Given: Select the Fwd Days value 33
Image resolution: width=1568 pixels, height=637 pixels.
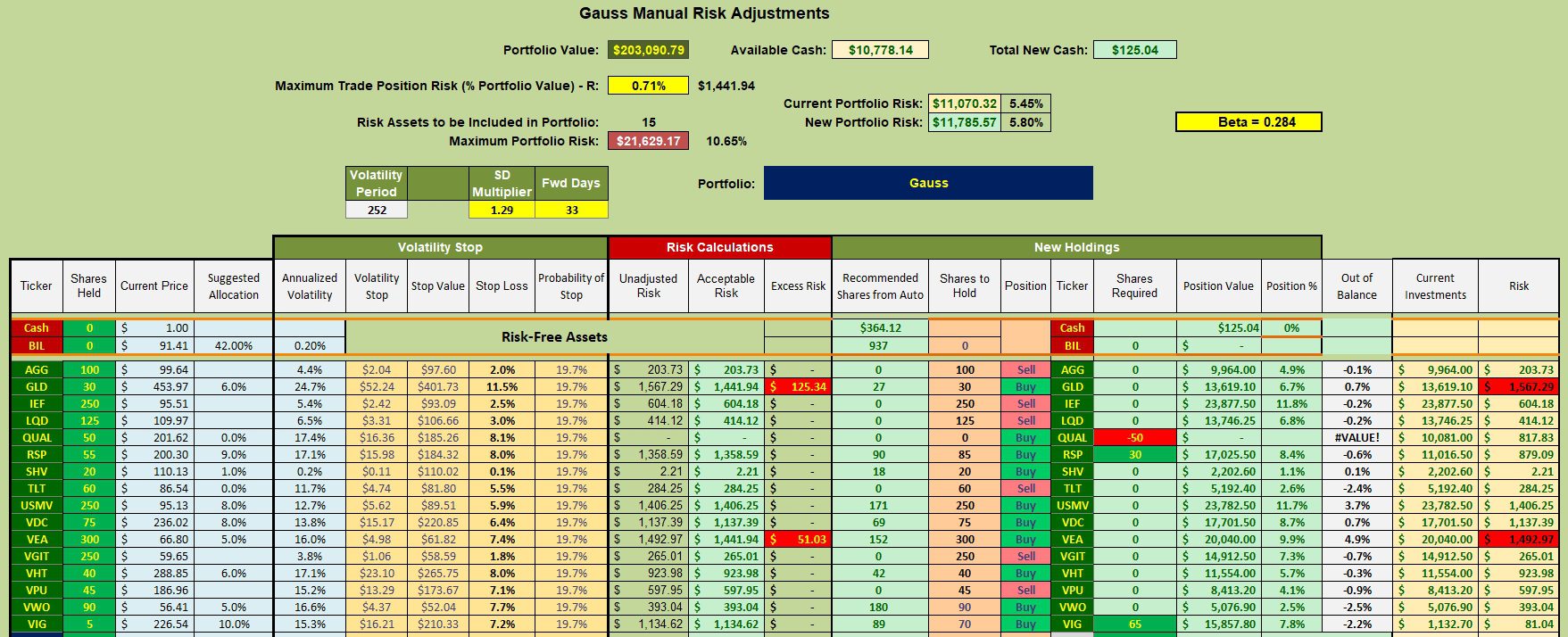Looking at the screenshot, I should 571,210.
